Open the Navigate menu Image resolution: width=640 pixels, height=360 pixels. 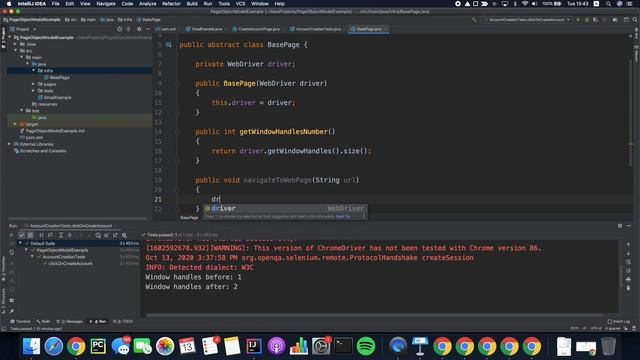[106, 4]
